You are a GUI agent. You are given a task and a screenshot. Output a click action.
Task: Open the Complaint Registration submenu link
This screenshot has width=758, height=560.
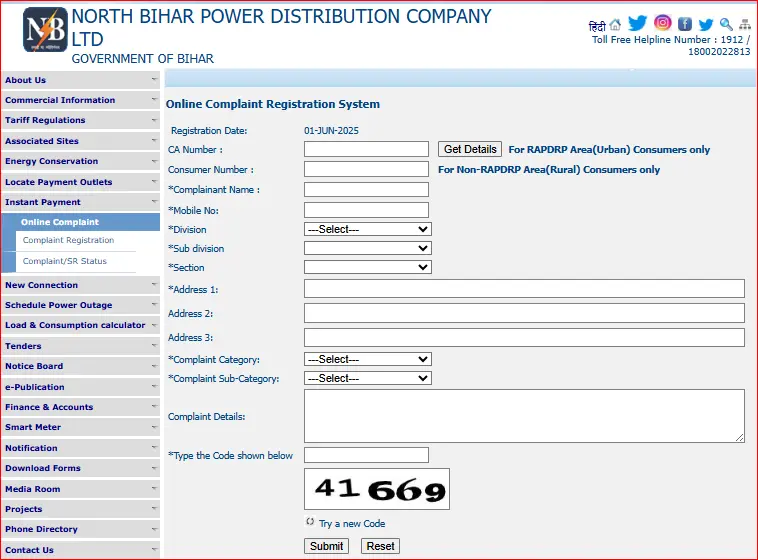coord(68,240)
